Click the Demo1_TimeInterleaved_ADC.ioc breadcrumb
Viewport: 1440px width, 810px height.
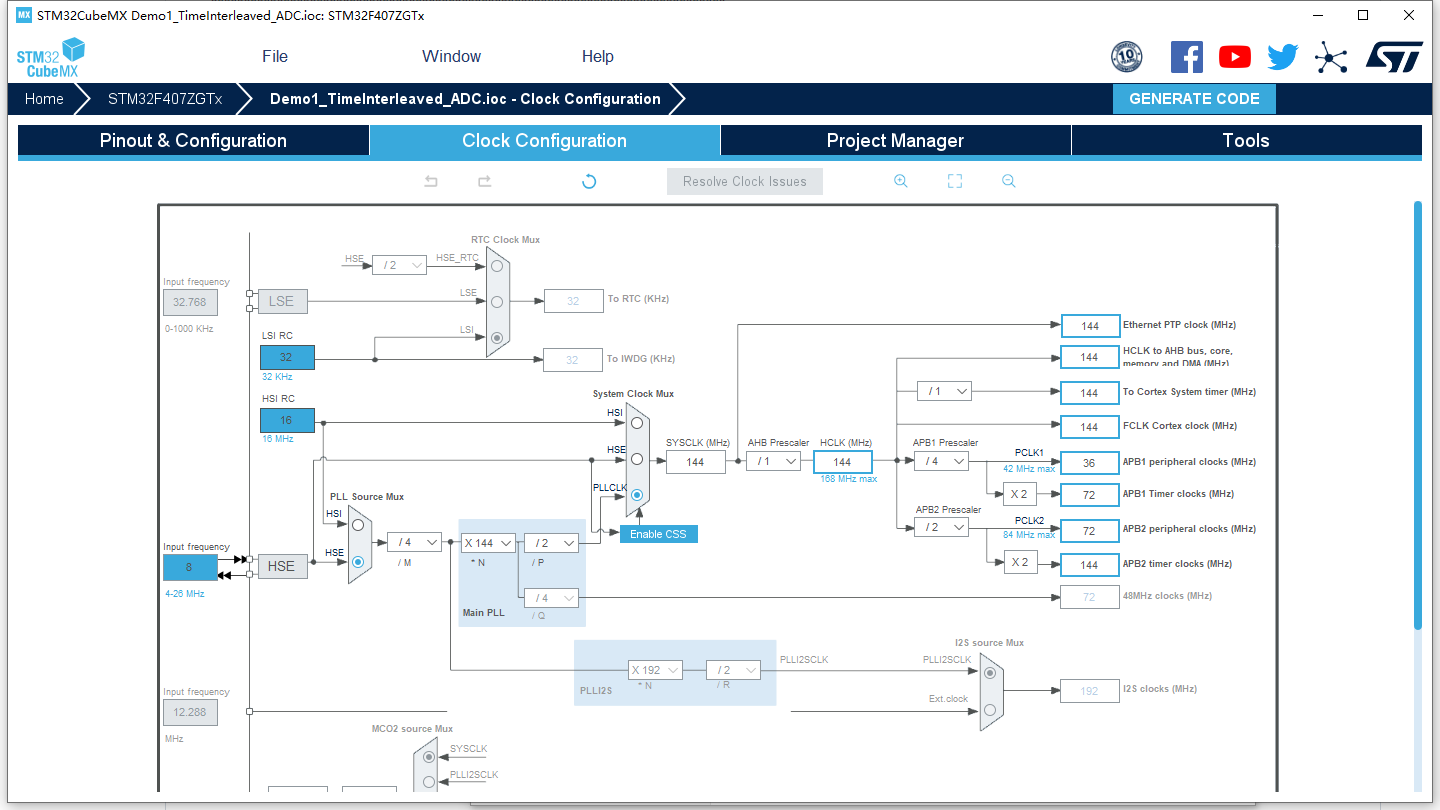tap(465, 99)
